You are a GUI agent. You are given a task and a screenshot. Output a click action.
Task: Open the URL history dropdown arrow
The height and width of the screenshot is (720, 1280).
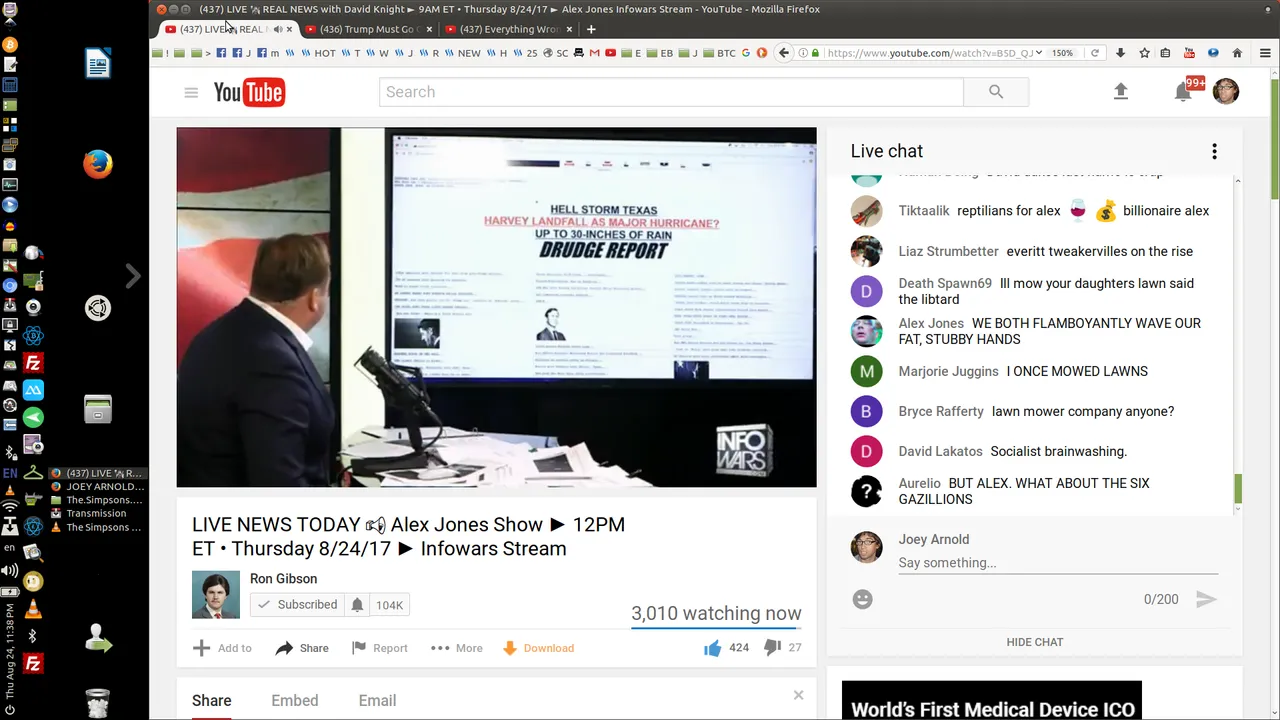click(1039, 53)
